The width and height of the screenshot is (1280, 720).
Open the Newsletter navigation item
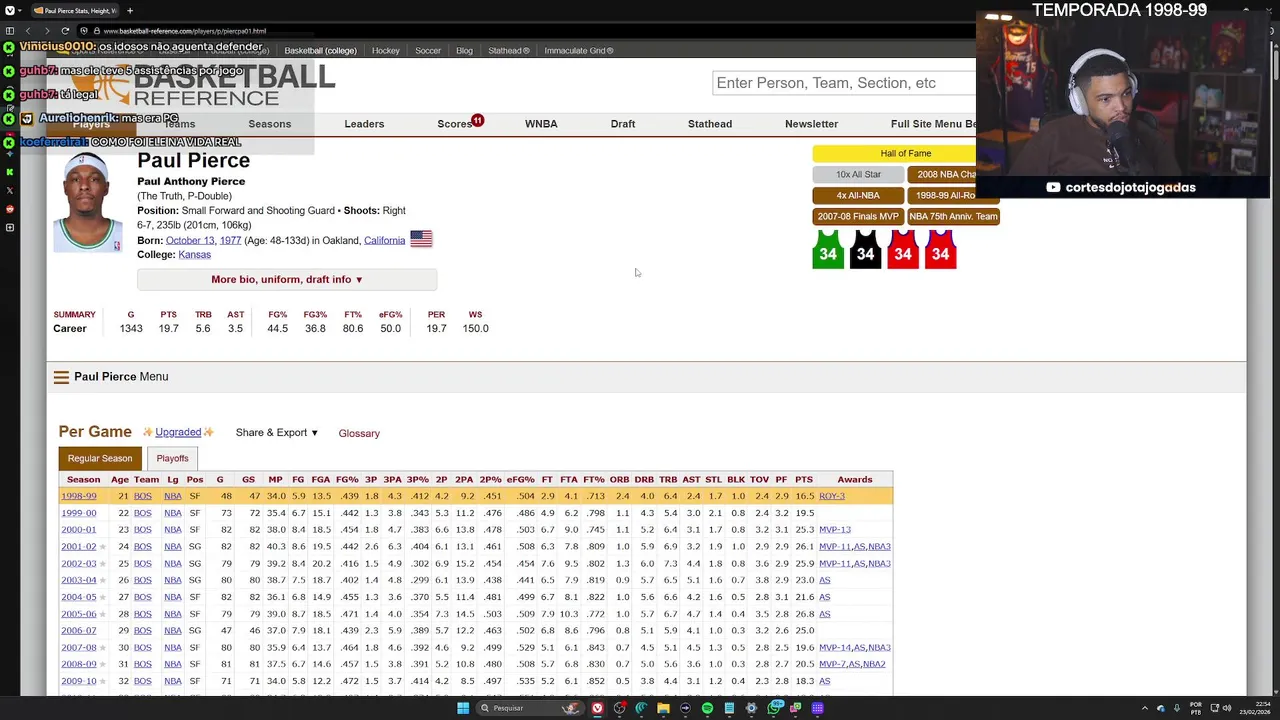pyautogui.click(x=811, y=124)
